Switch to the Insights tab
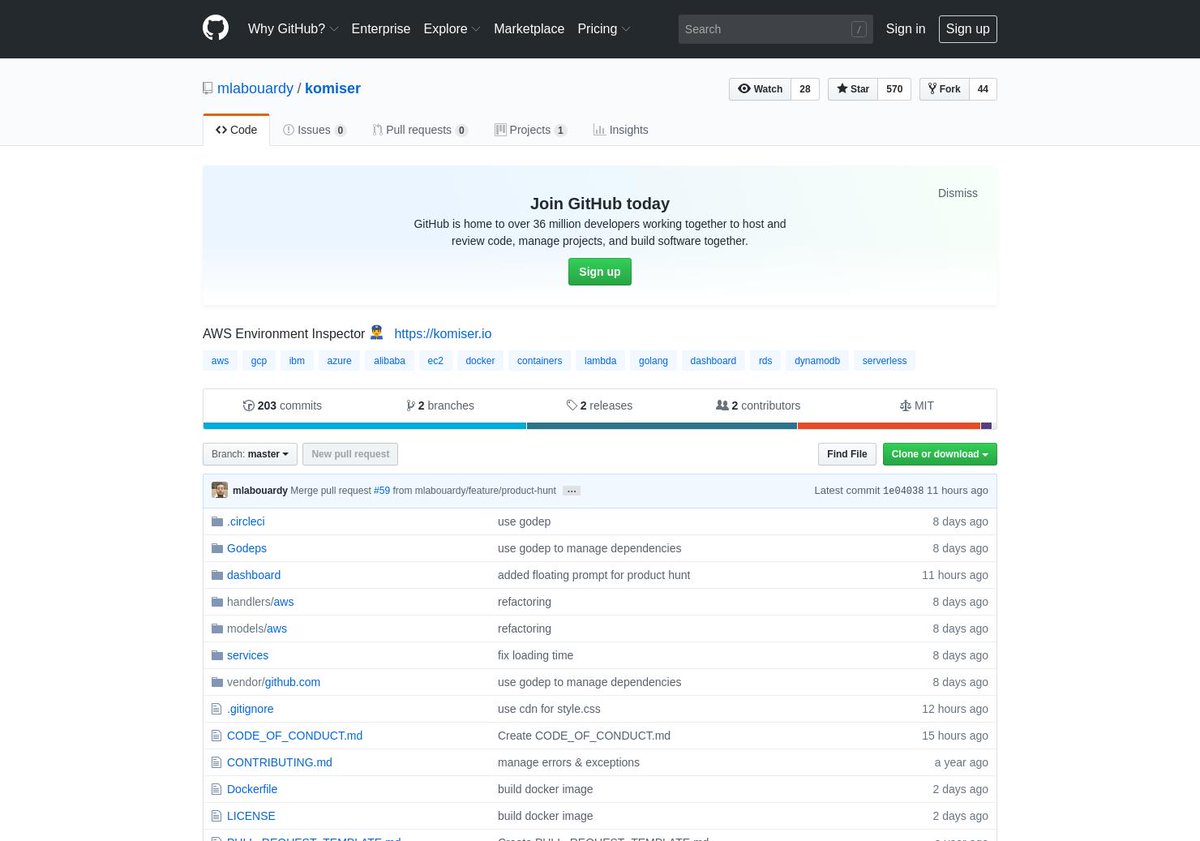The width and height of the screenshot is (1200, 841). [620, 130]
